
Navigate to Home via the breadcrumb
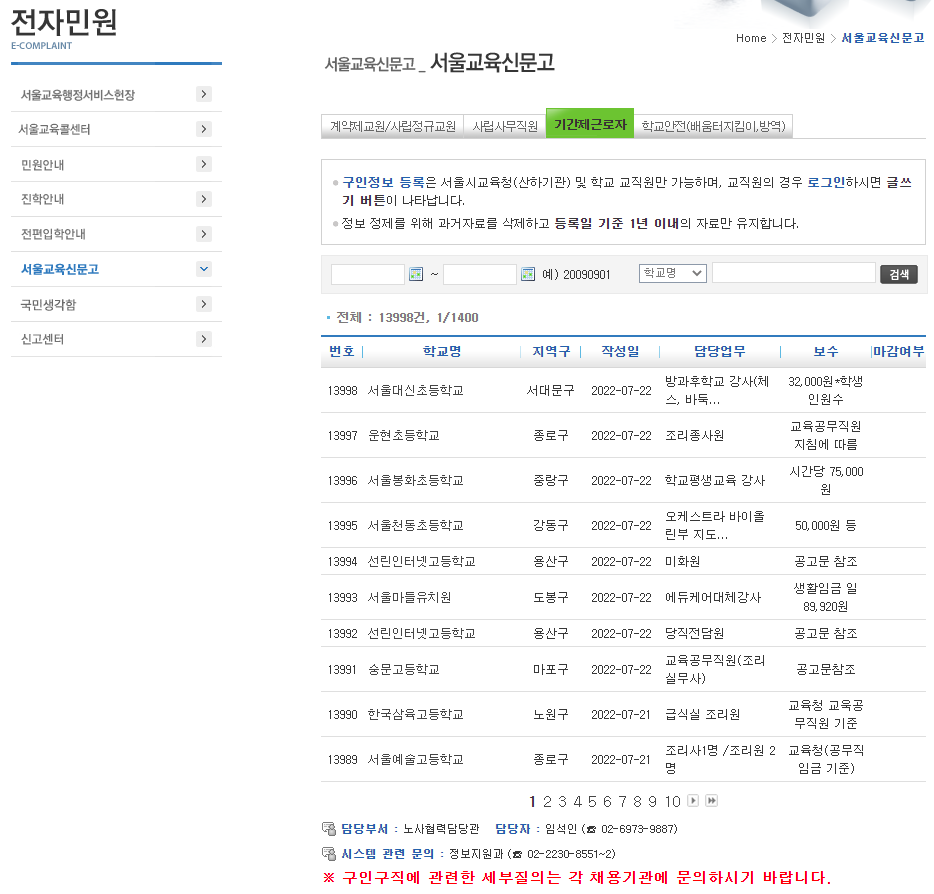pyautogui.click(x=750, y=38)
